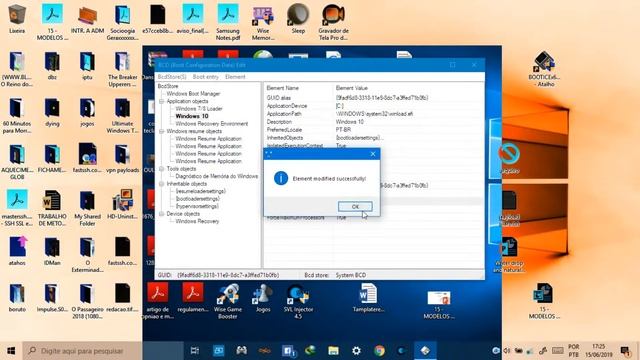Select Windows Boot Manager in tree
Screen dimensions: 640x360
coord(193,94)
